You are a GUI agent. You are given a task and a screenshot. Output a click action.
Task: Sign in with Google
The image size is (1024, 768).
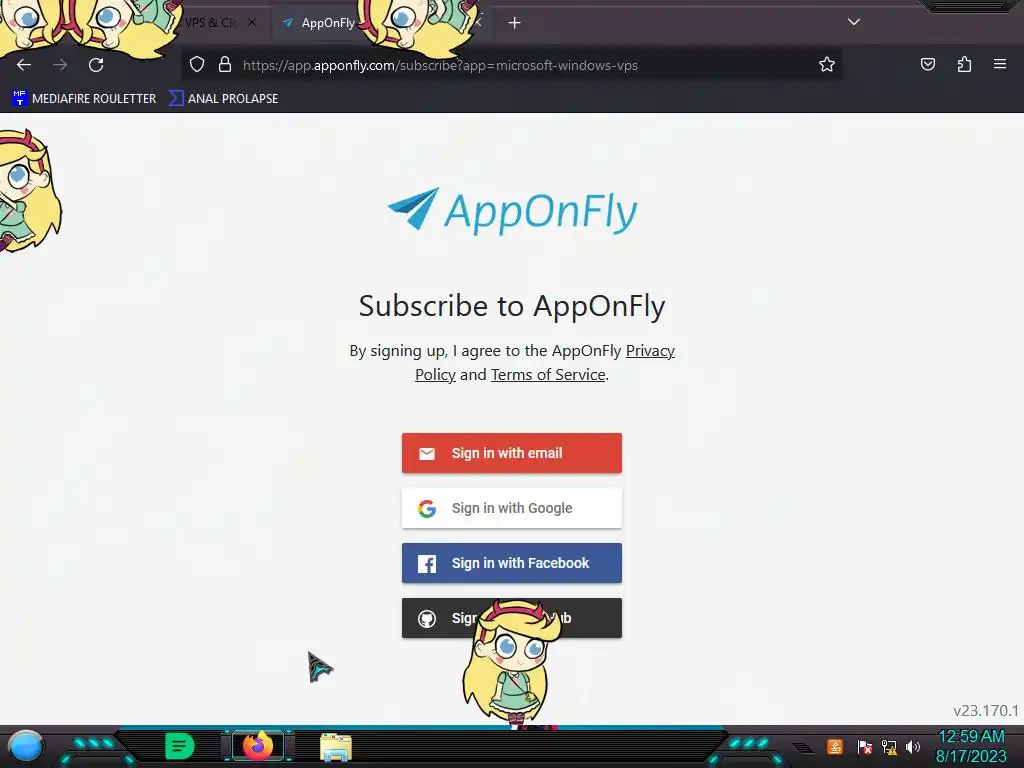point(512,508)
